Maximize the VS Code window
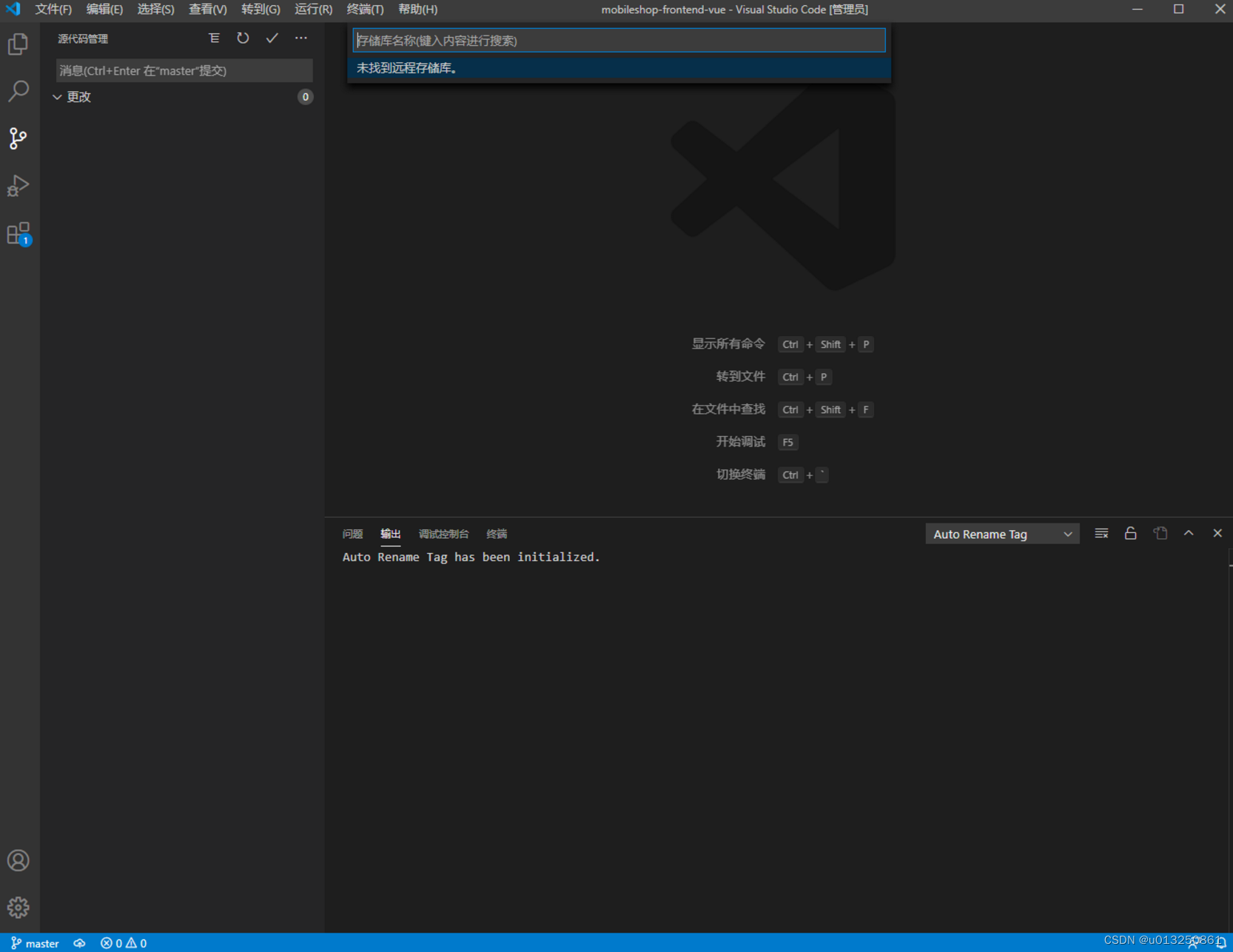Screen dimensions: 1233x952 [1179, 10]
